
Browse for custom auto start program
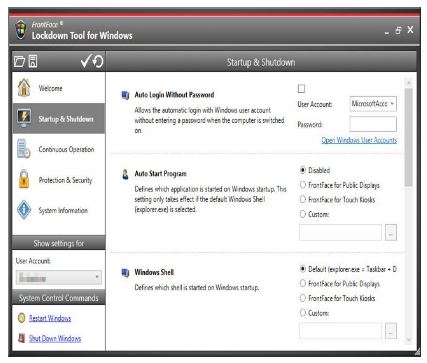tap(391, 232)
